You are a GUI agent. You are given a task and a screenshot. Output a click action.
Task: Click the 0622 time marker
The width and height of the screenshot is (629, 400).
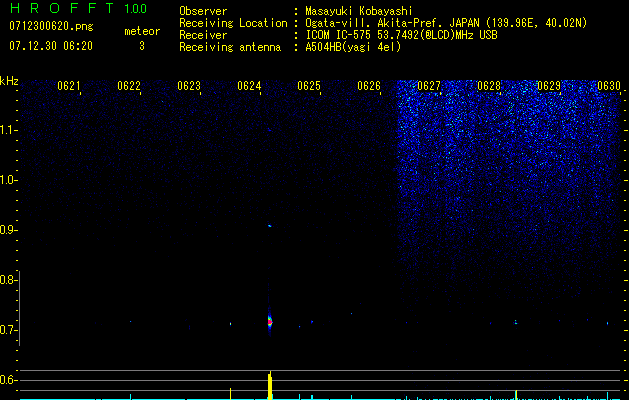(129, 86)
